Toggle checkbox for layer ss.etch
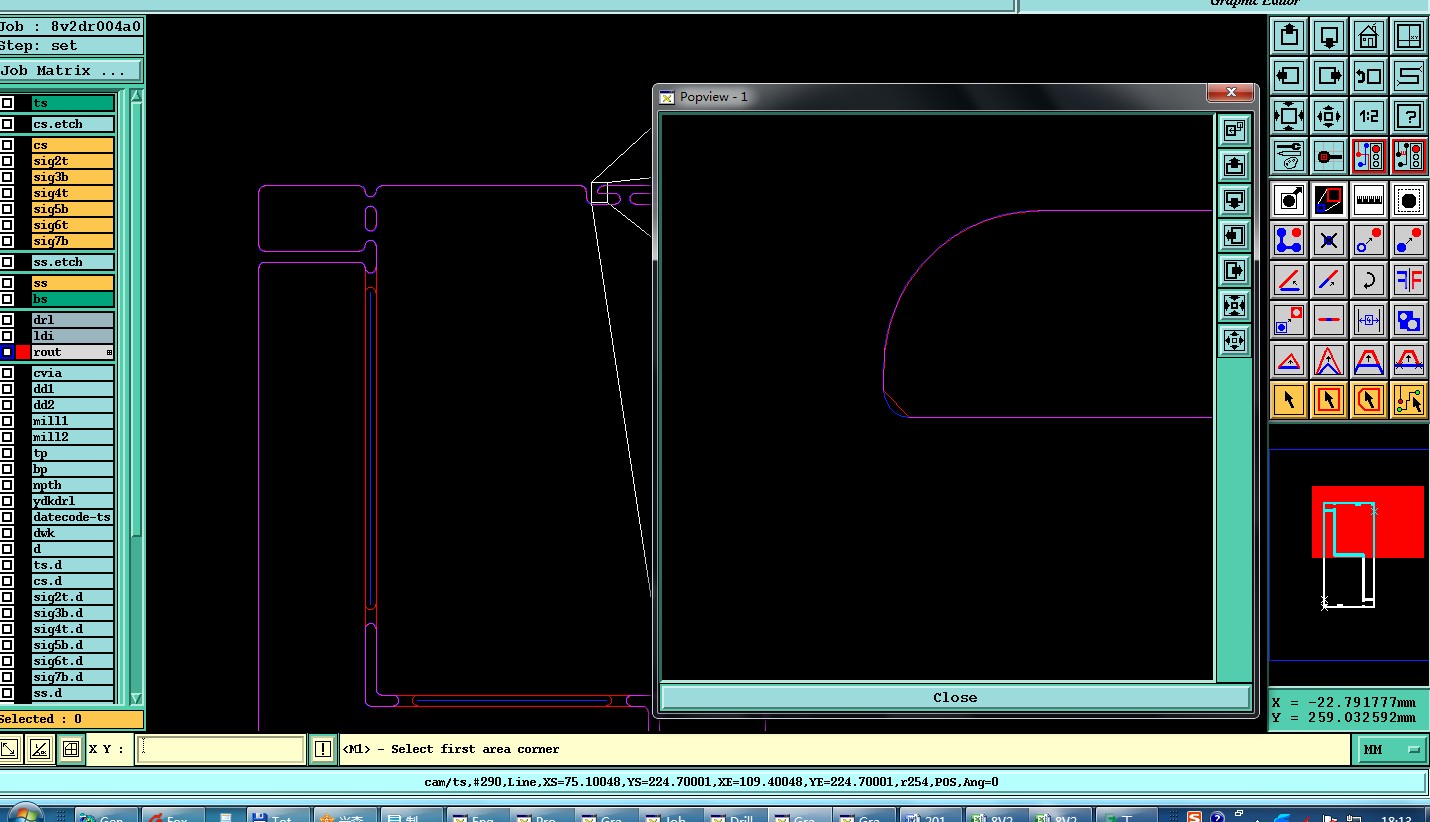 pos(7,262)
